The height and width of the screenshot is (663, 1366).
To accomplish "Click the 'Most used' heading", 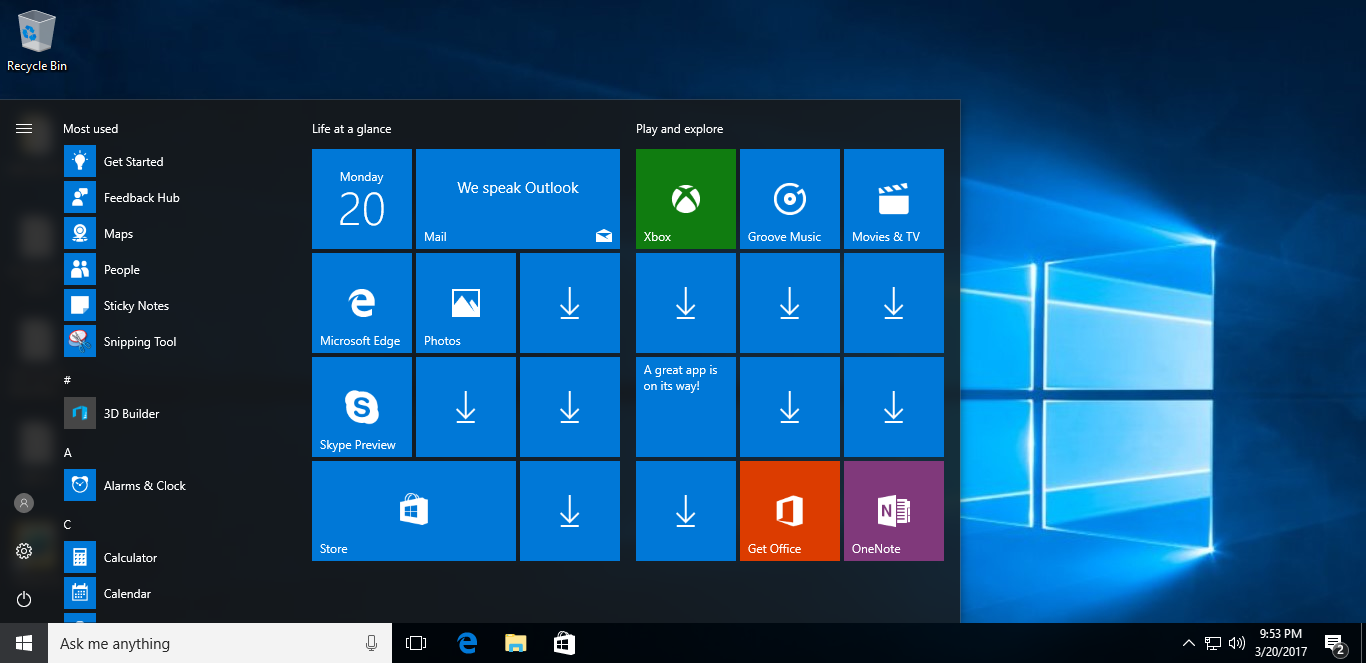I will coord(91,129).
